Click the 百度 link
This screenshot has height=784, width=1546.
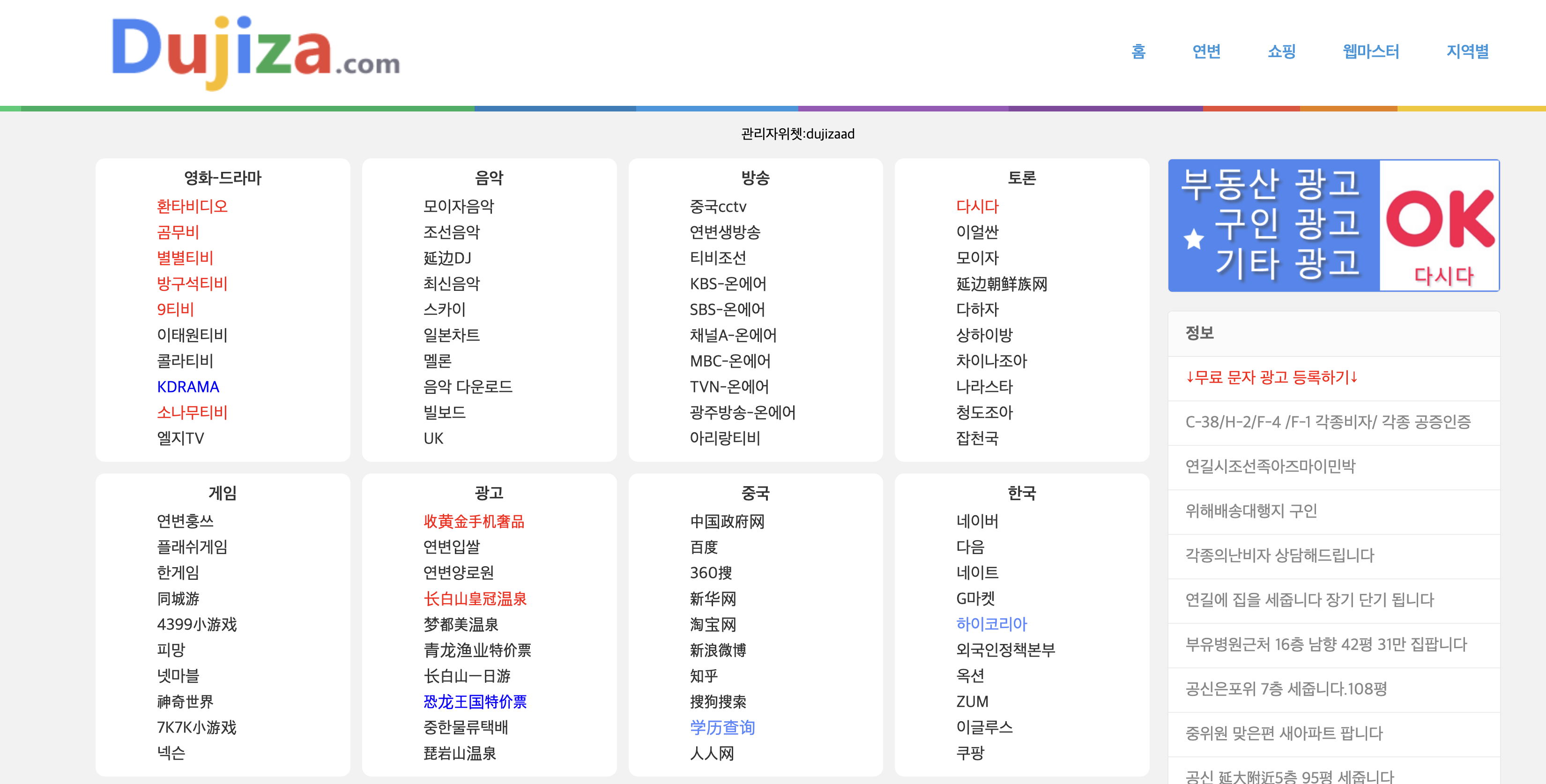point(704,547)
